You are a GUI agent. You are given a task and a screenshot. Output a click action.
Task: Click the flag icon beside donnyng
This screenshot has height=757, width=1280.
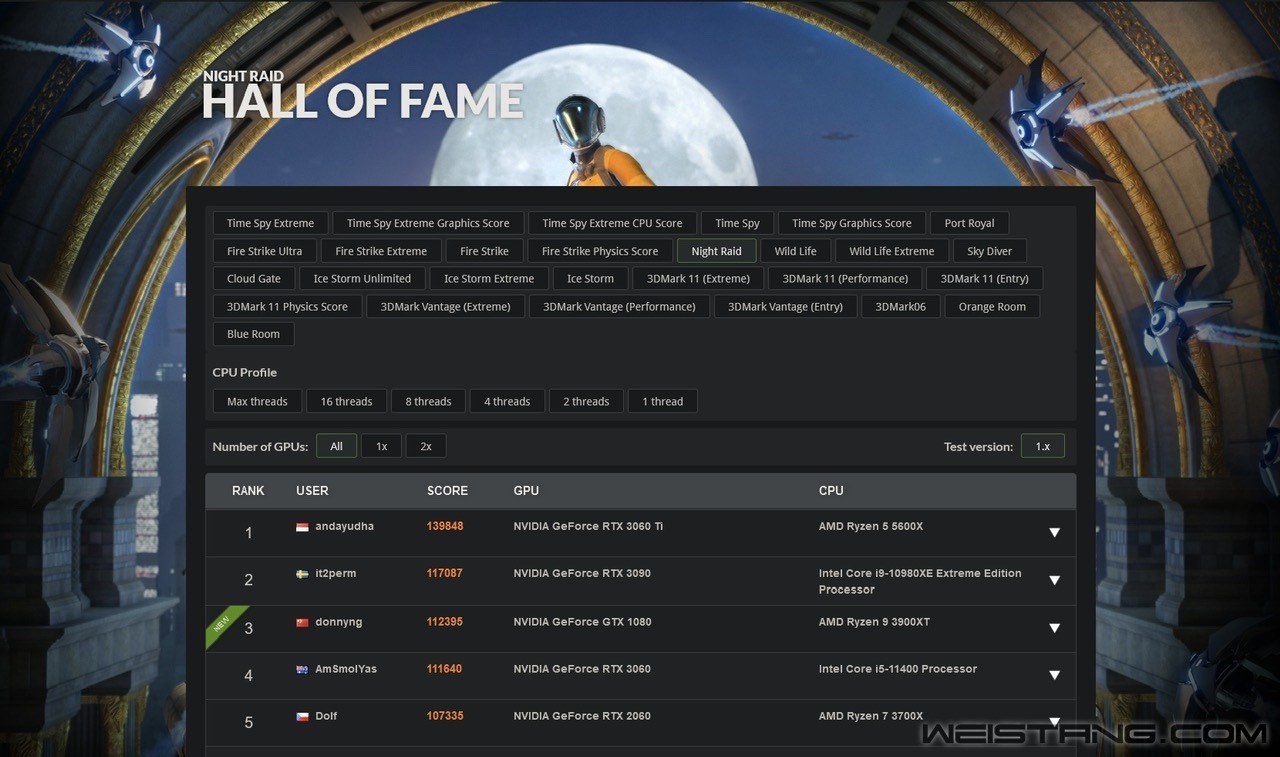pyautogui.click(x=302, y=622)
